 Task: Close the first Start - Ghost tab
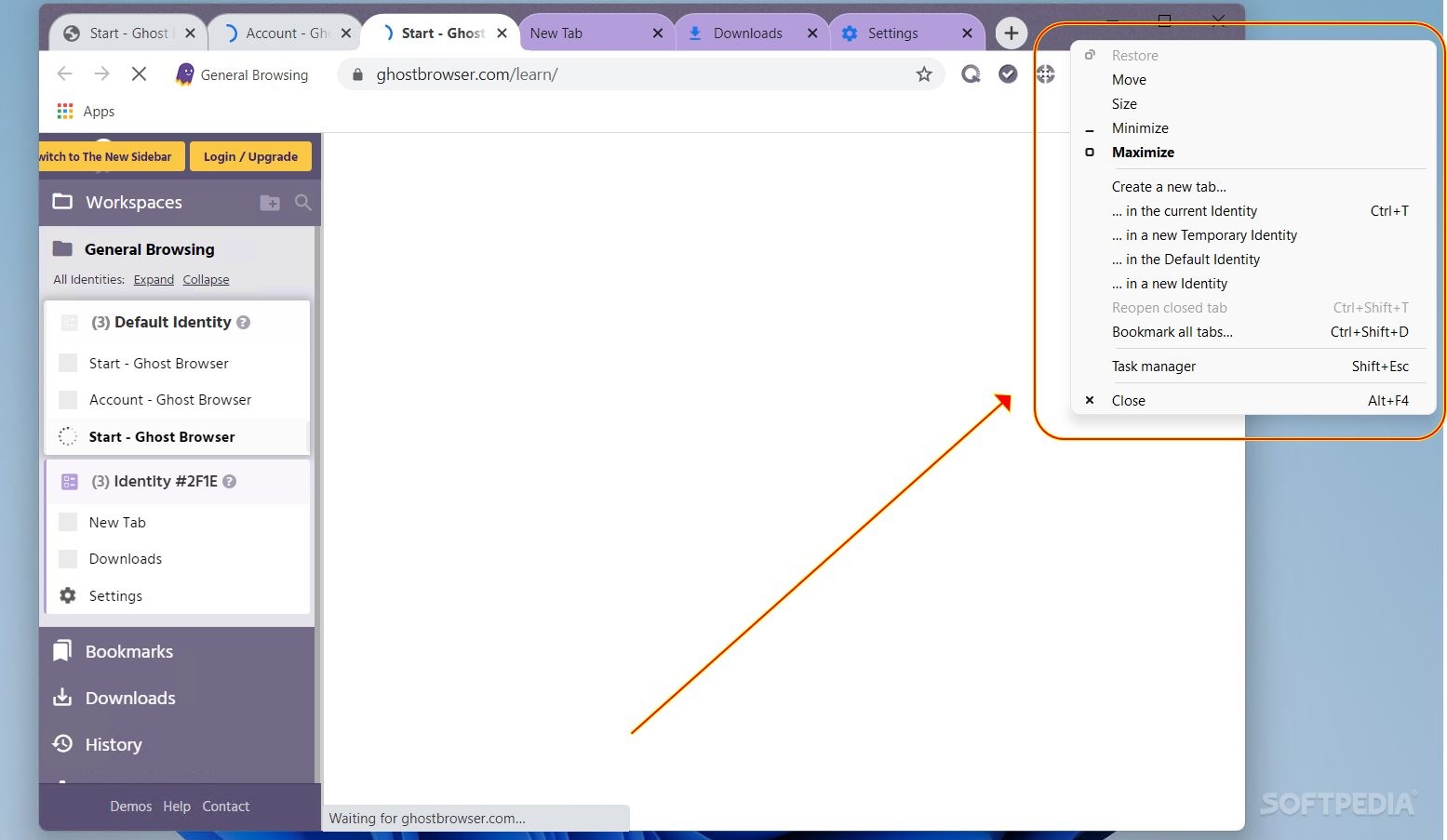tap(190, 33)
